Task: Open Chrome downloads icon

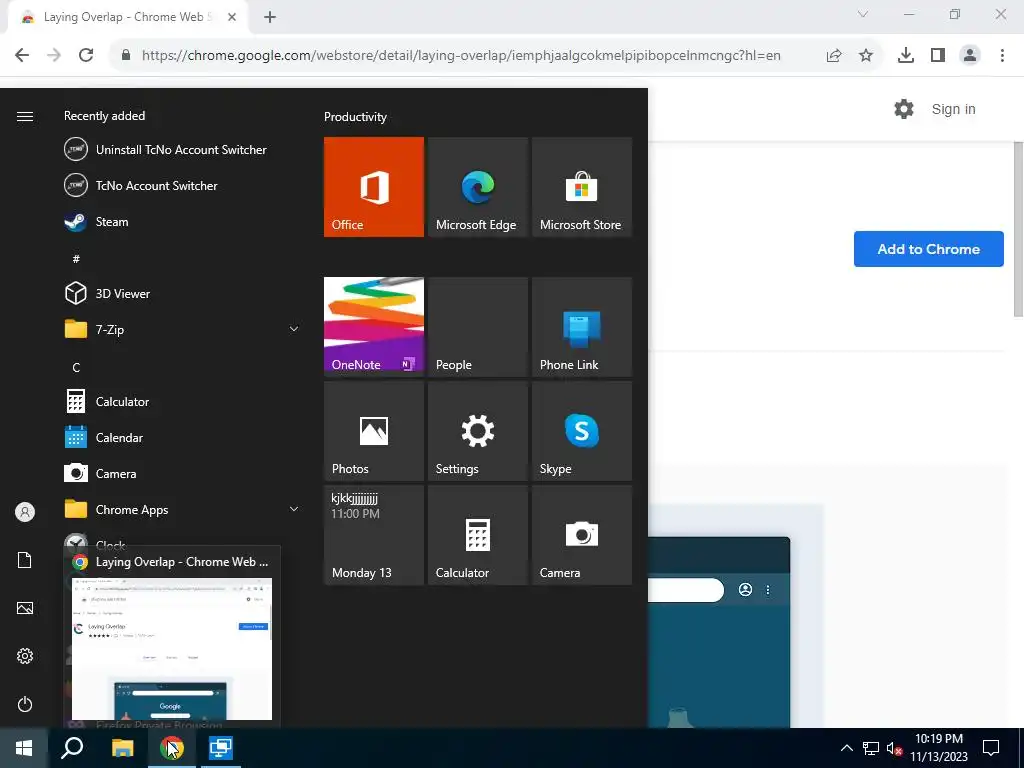Action: point(906,56)
